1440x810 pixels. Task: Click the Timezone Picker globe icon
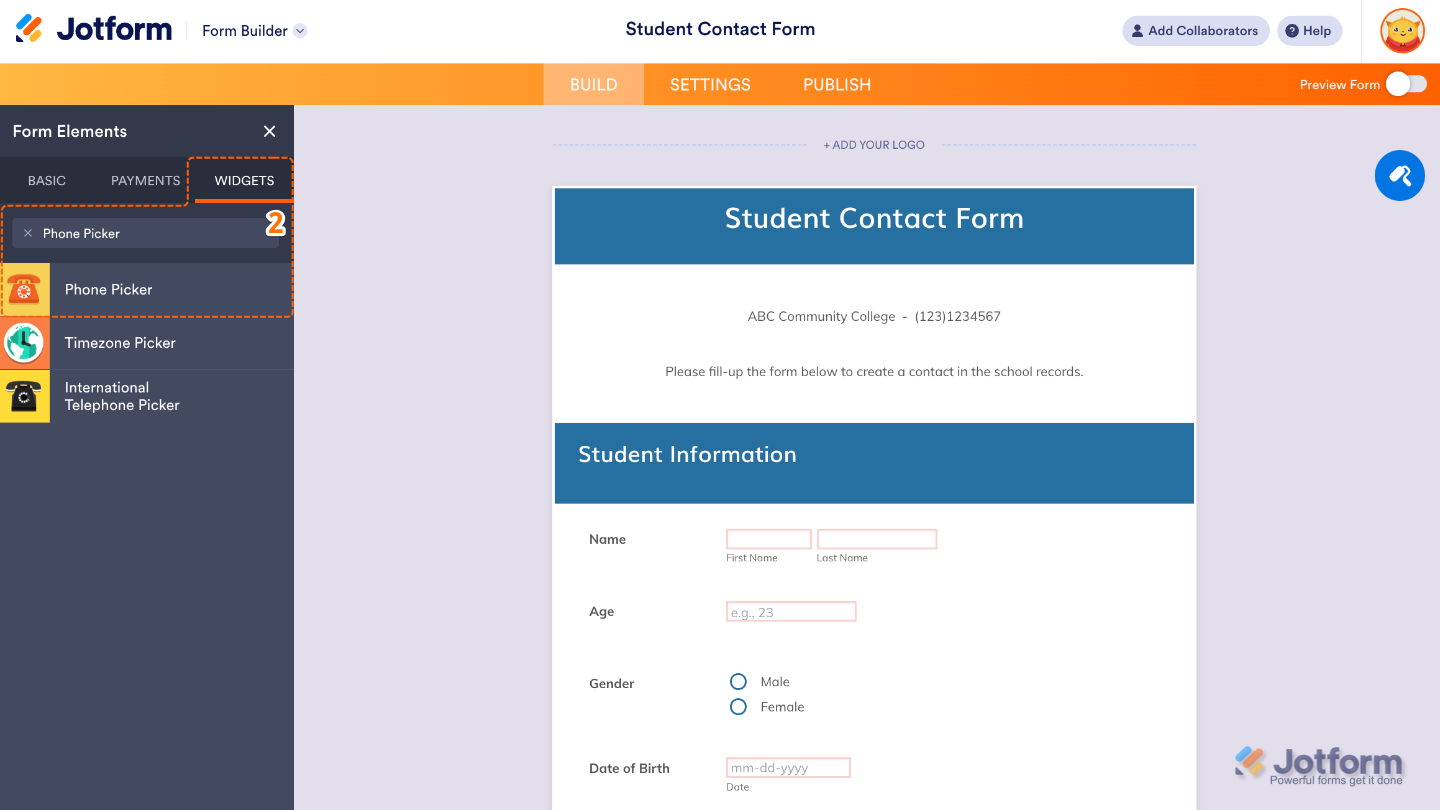[x=24, y=343]
